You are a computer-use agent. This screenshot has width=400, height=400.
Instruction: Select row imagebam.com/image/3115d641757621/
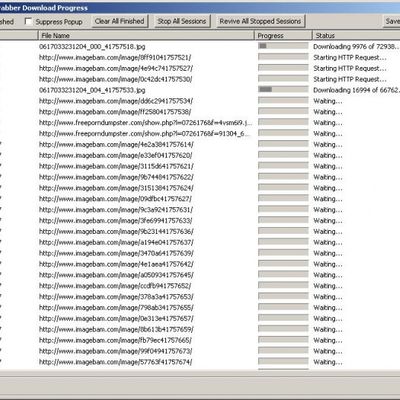[x=116, y=166]
